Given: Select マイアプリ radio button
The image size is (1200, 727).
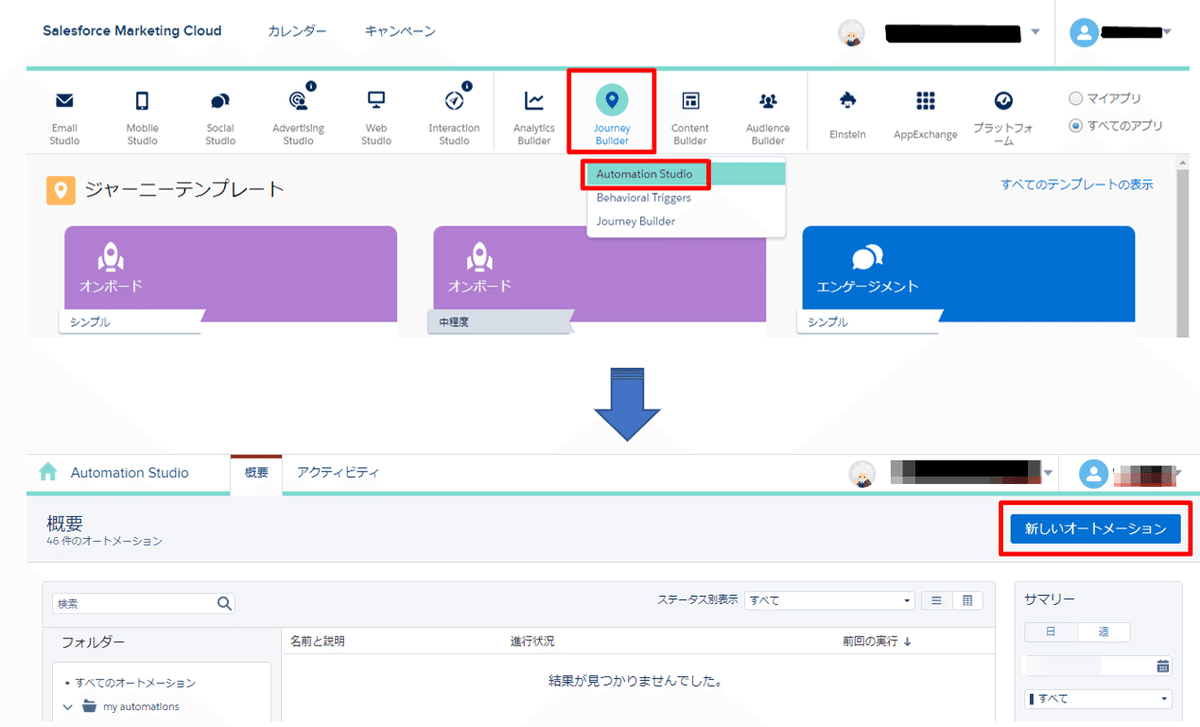Looking at the screenshot, I should 1076,99.
